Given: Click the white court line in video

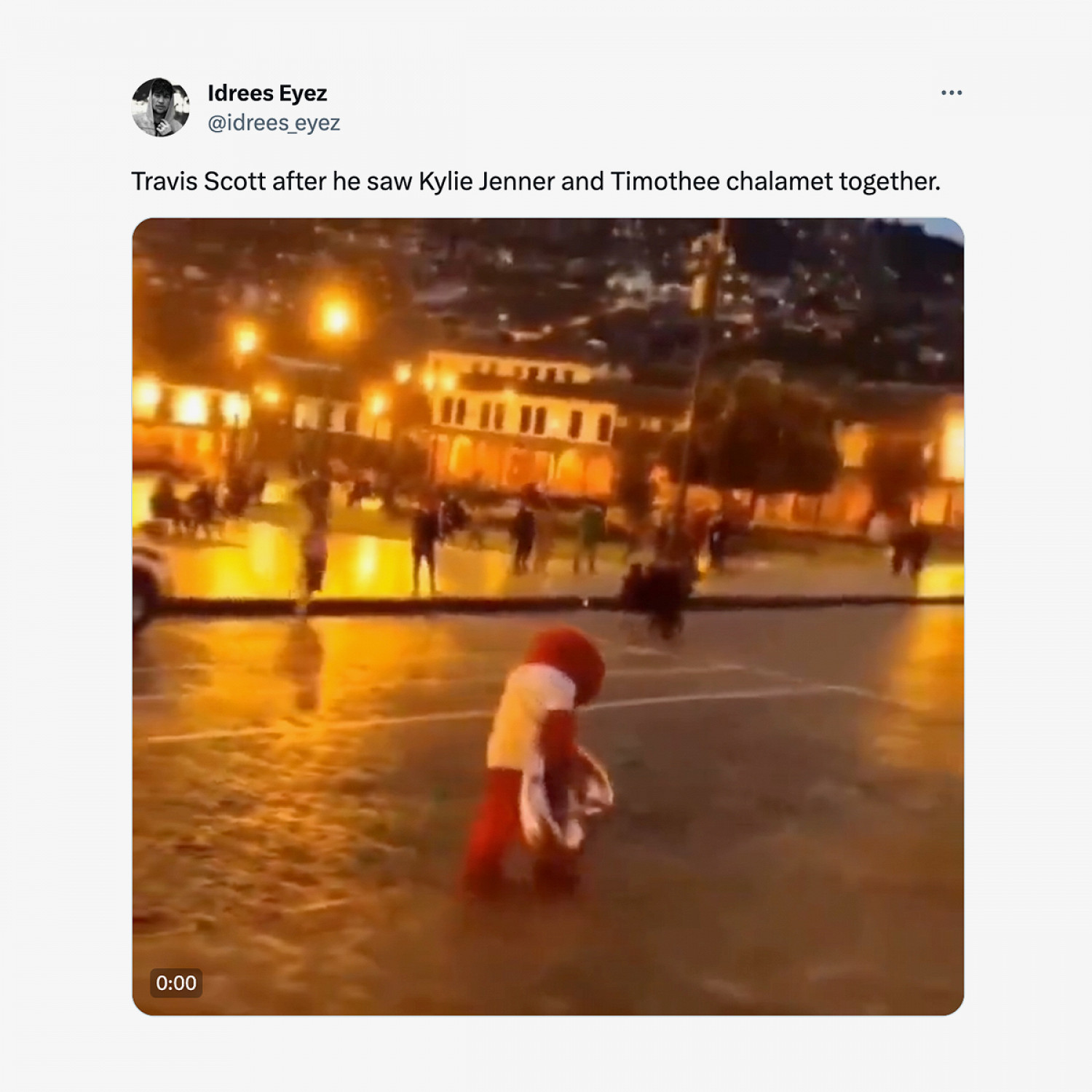Looking at the screenshot, I should (466, 713).
